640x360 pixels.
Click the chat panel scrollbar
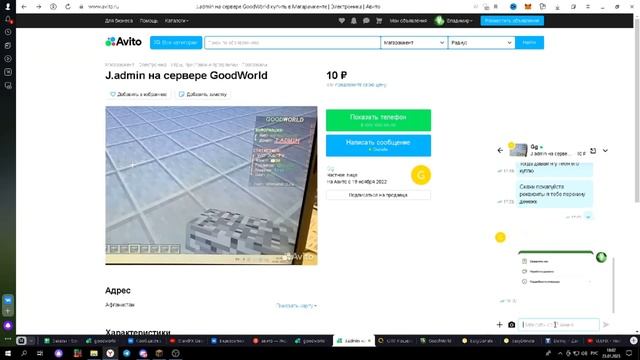(x=613, y=285)
